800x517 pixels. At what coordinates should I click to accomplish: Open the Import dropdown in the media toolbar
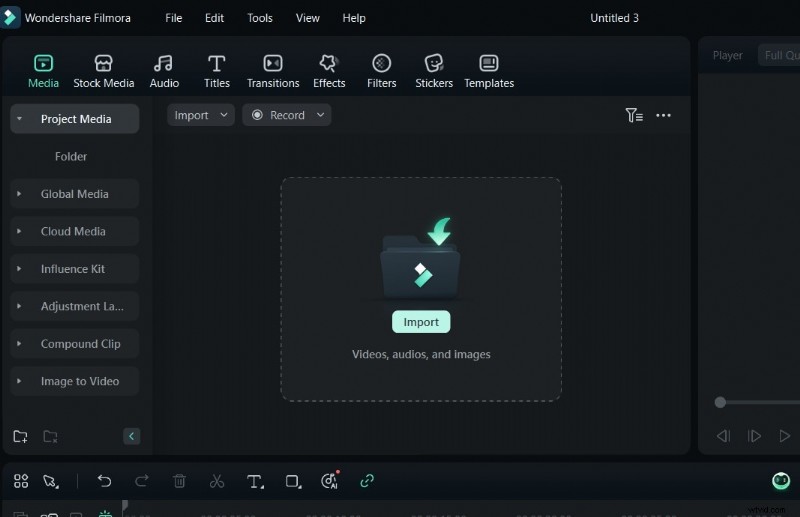201,115
